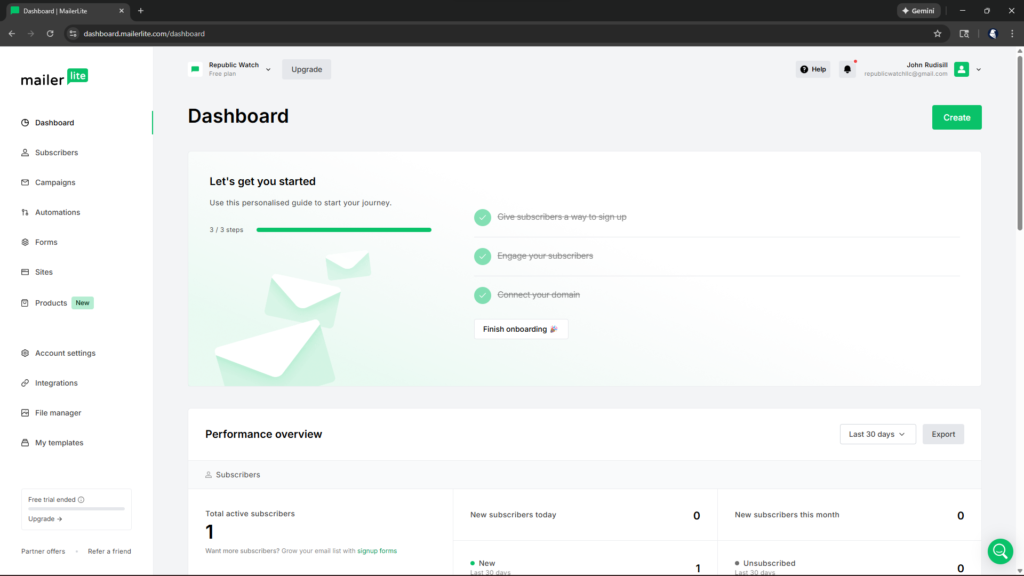Open the Last 30 days dropdown

point(877,434)
